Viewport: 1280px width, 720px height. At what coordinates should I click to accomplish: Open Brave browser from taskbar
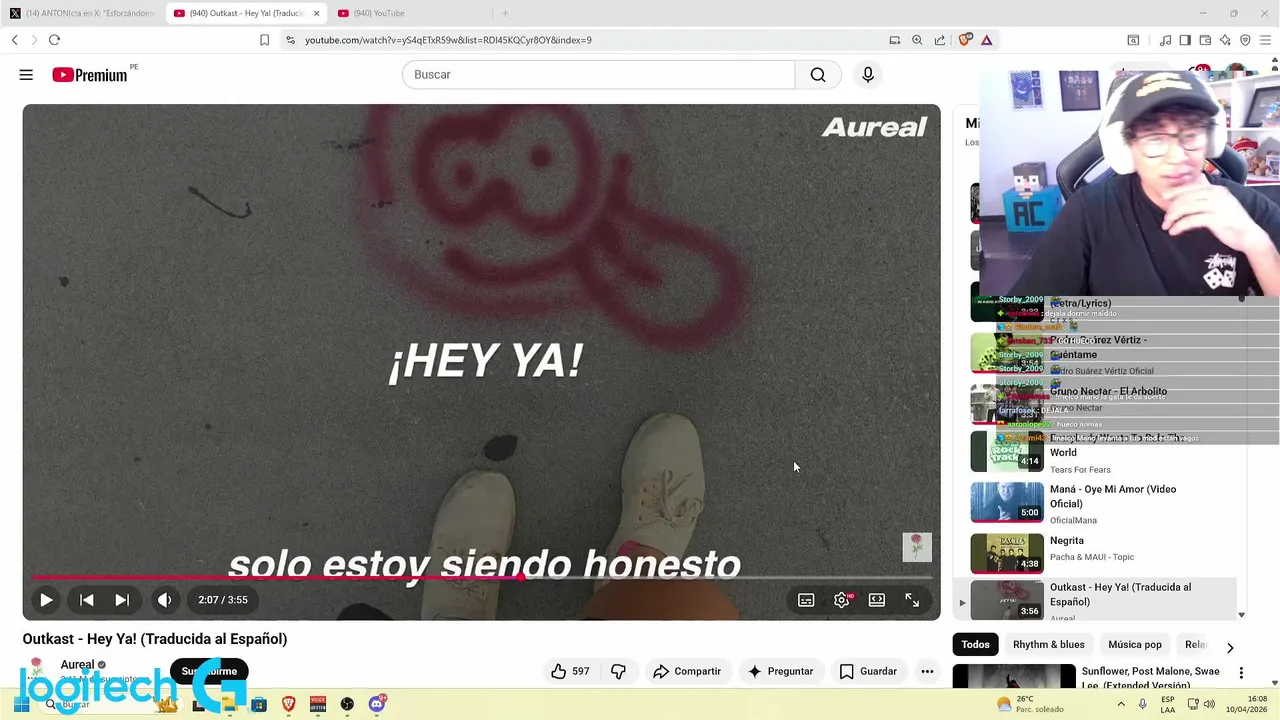pos(289,704)
